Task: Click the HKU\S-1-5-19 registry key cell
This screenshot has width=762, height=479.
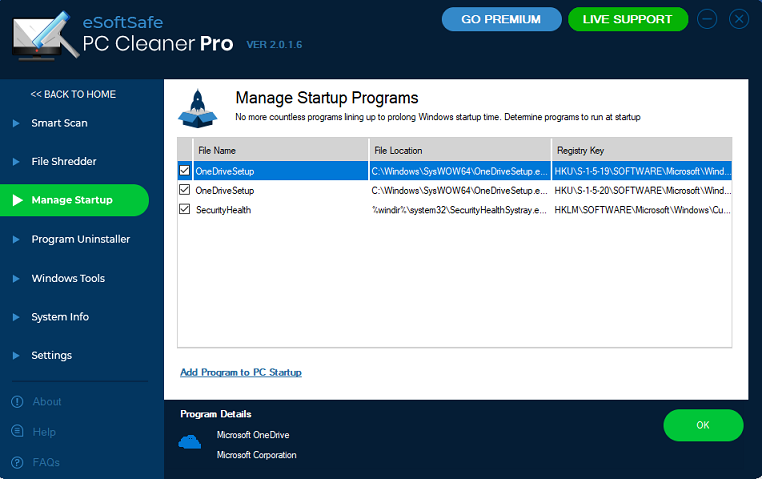Action: 642,171
